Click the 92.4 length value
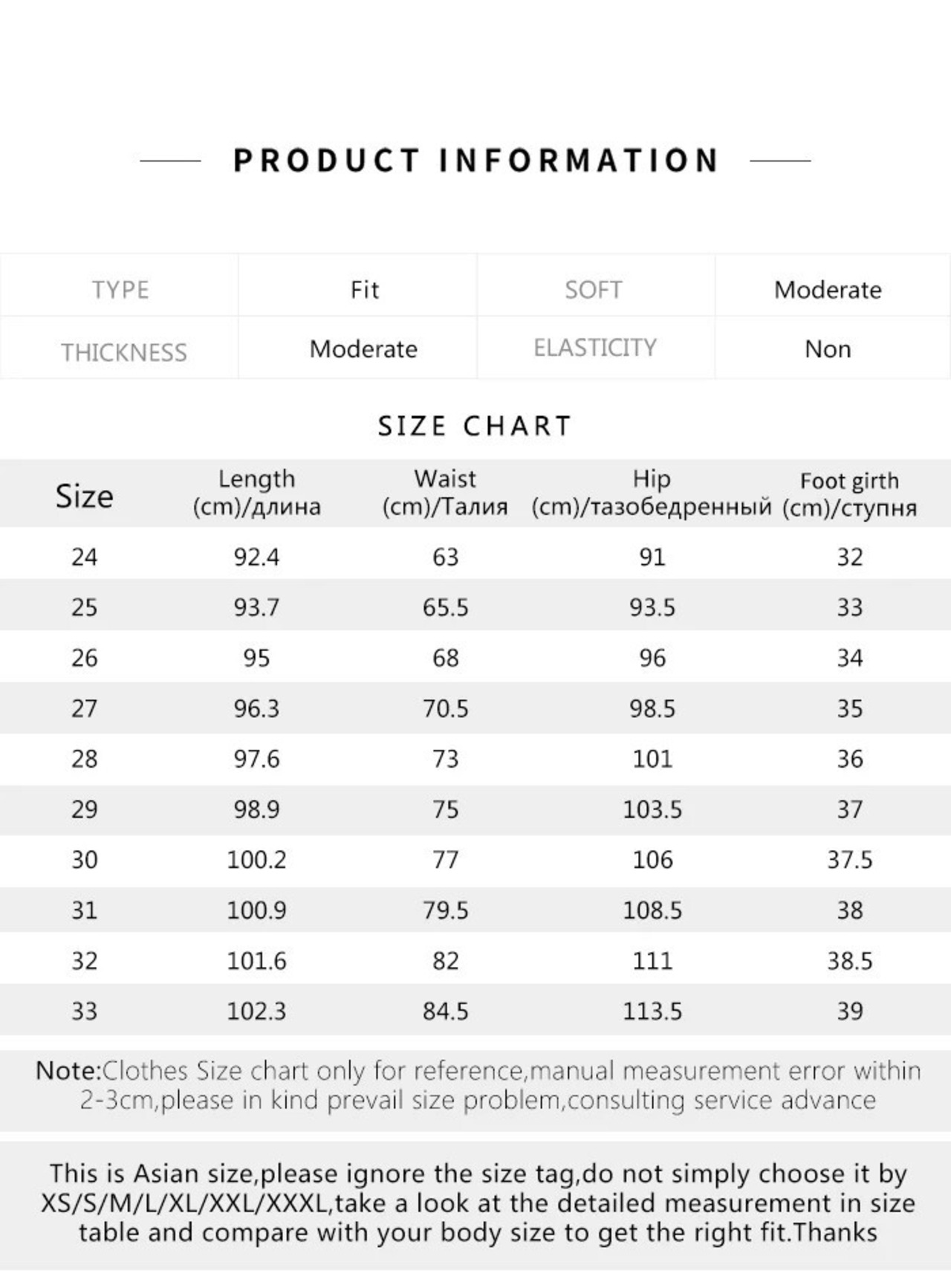Image resolution: width=951 pixels, height=1288 pixels. pyautogui.click(x=256, y=557)
